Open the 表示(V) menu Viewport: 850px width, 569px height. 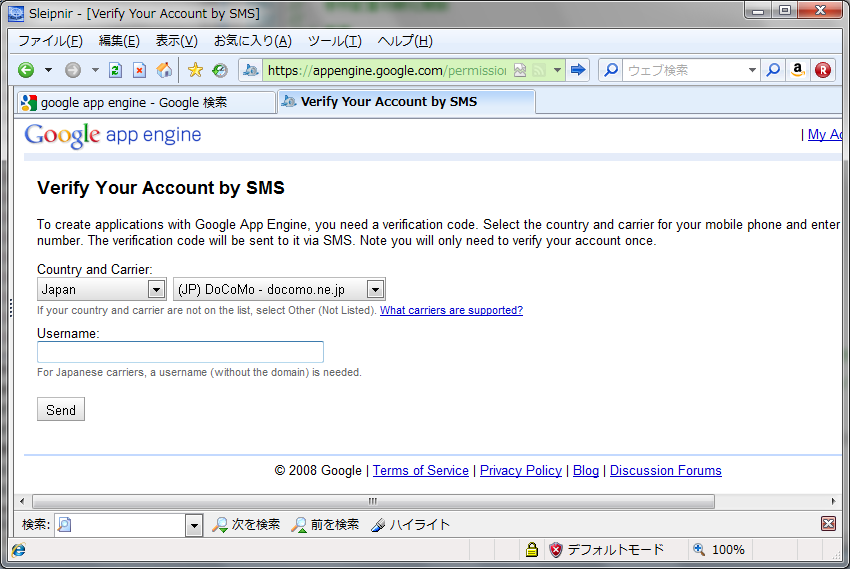point(177,41)
